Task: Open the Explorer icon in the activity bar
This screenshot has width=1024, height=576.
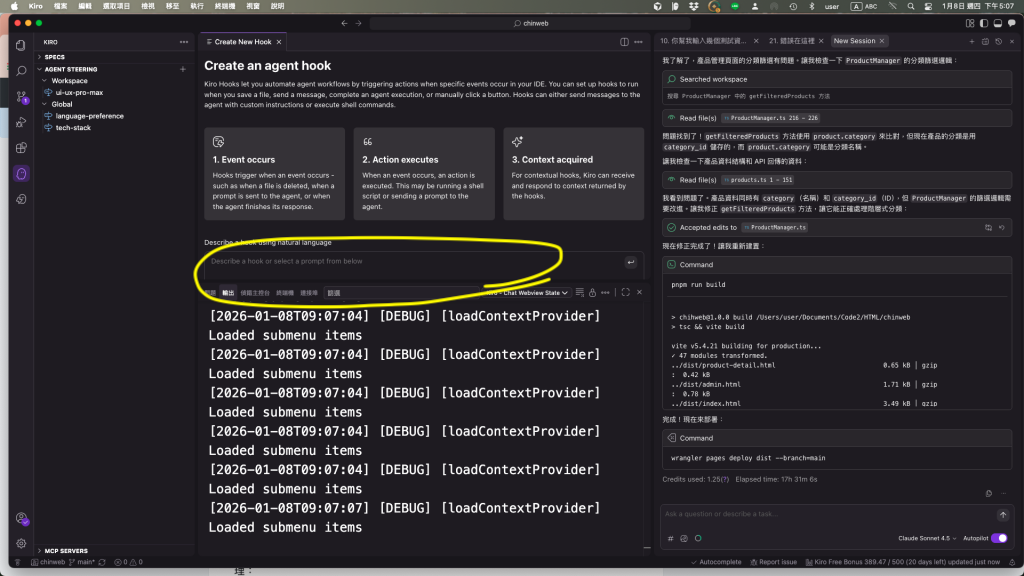Action: pos(21,46)
